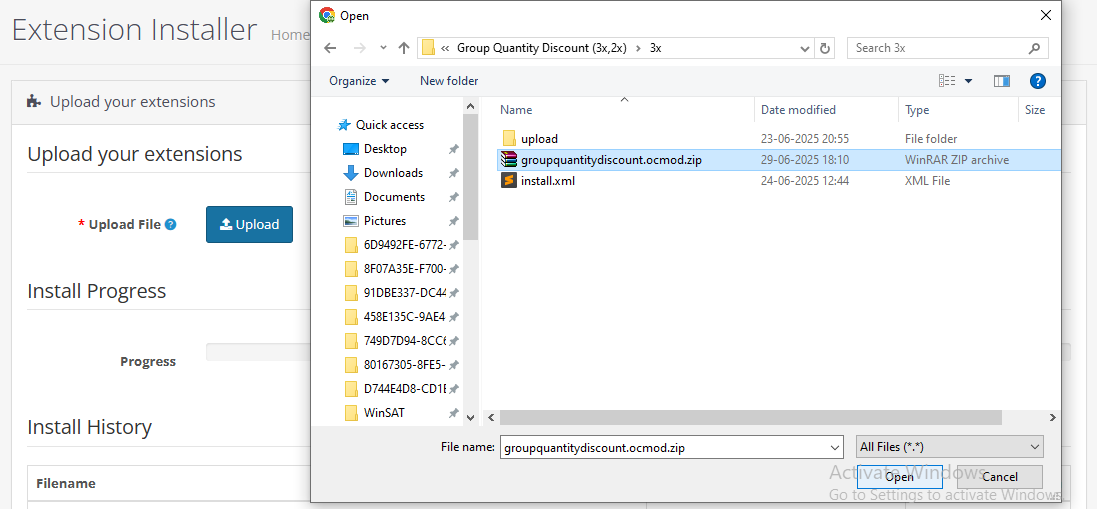
Task: Open recent locations dropdown arrow
Action: (x=383, y=48)
